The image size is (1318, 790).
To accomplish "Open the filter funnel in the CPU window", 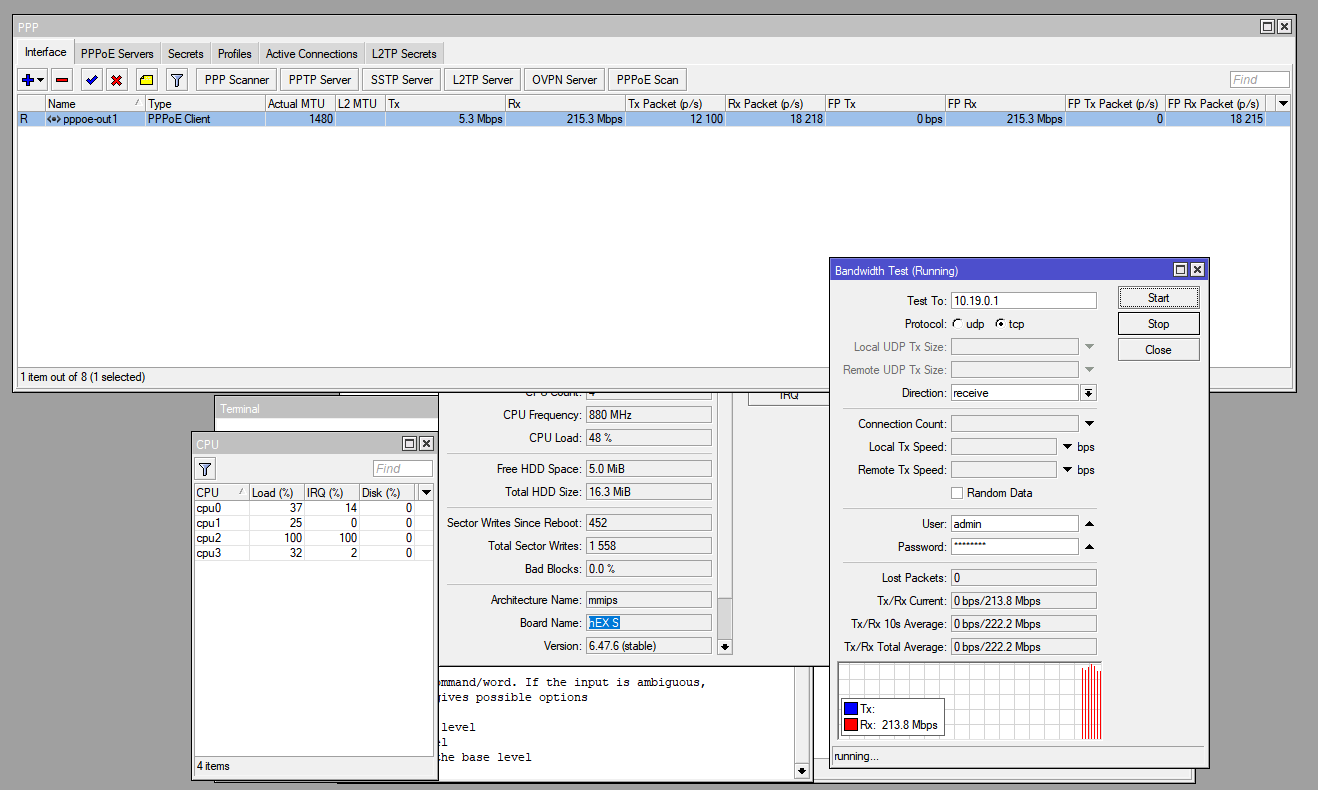I will (205, 469).
